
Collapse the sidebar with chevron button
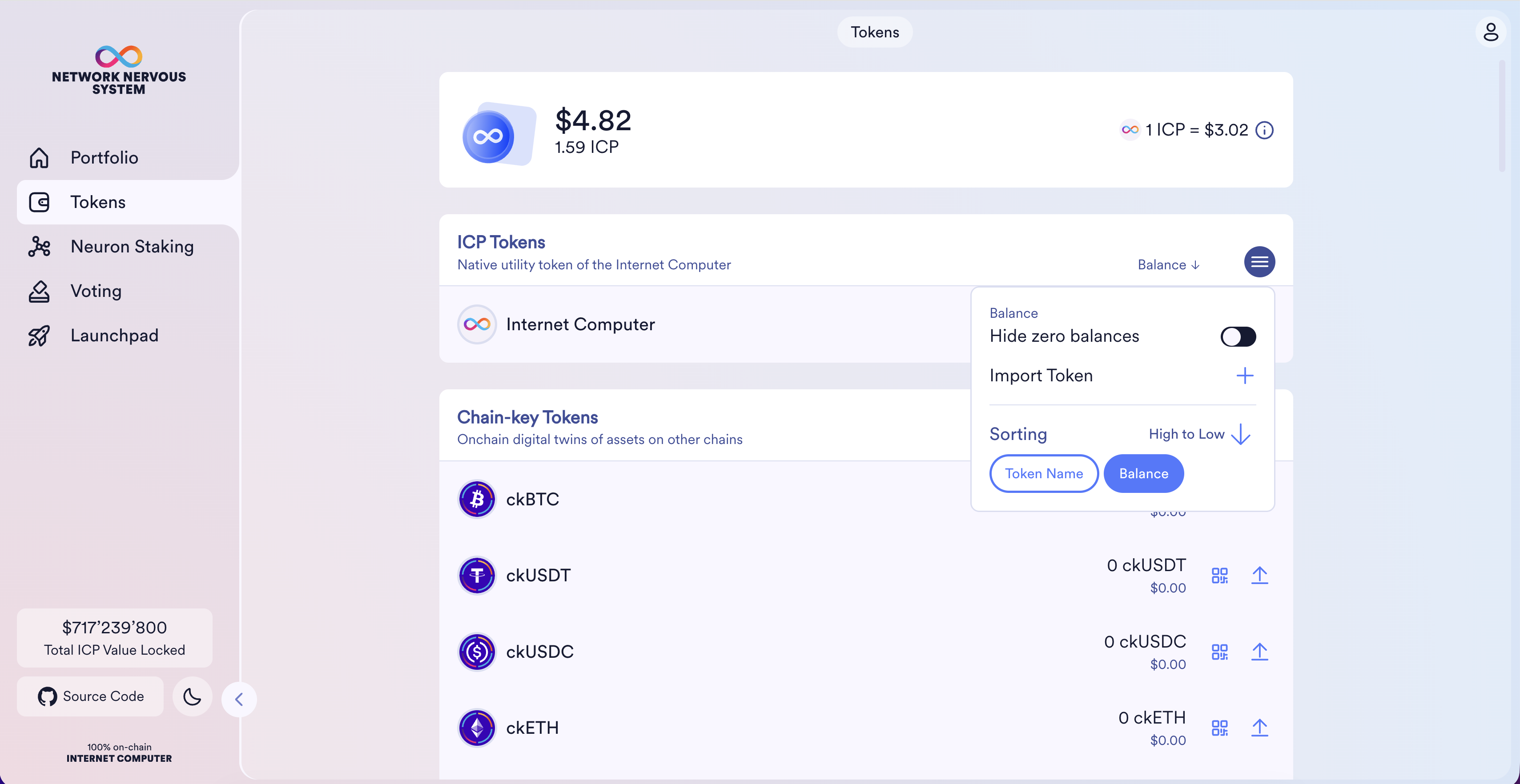click(239, 700)
